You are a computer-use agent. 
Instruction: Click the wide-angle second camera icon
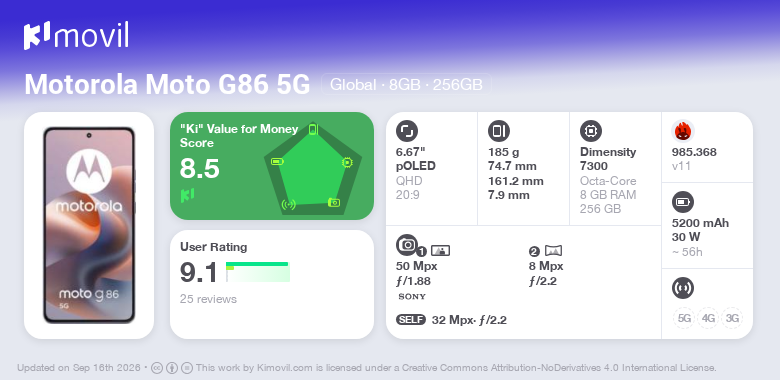pos(553,251)
